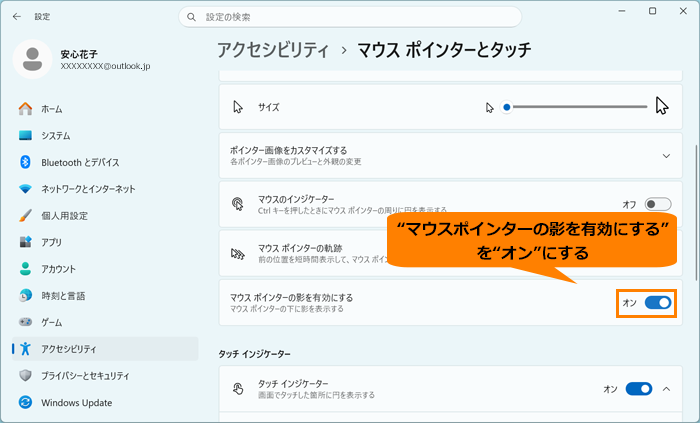Viewport: 700px width, 423px height.
Task: Turn off the タッチ インジケーター switch
Action: click(639, 389)
